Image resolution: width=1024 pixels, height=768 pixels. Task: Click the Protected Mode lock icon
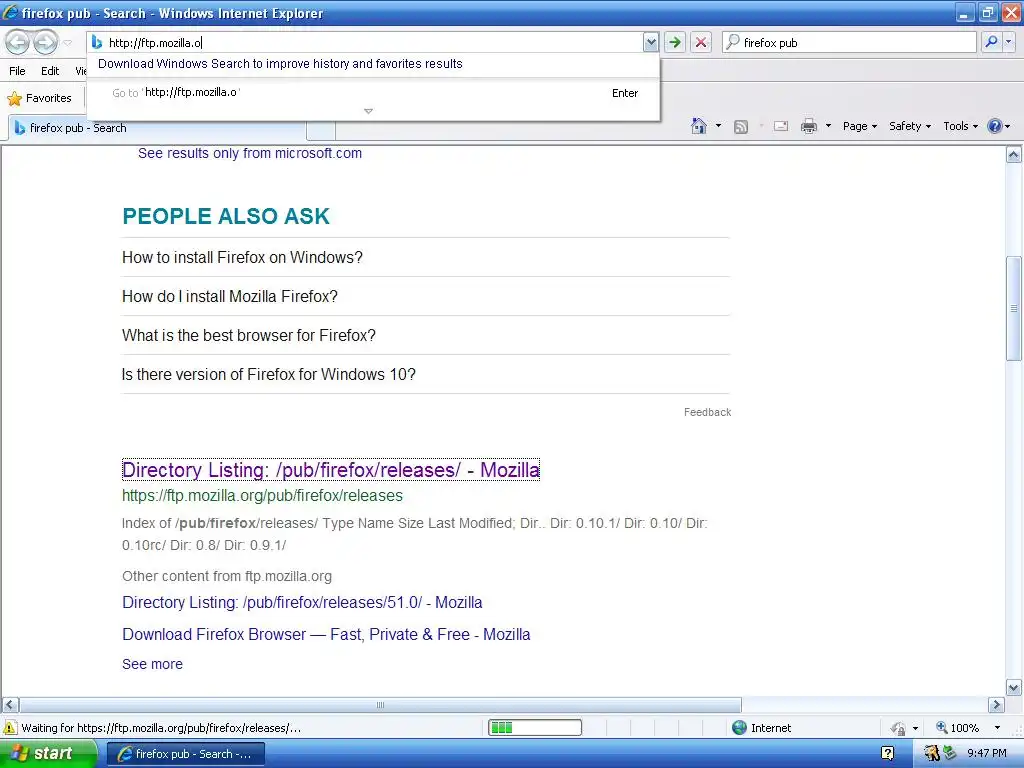point(899,728)
